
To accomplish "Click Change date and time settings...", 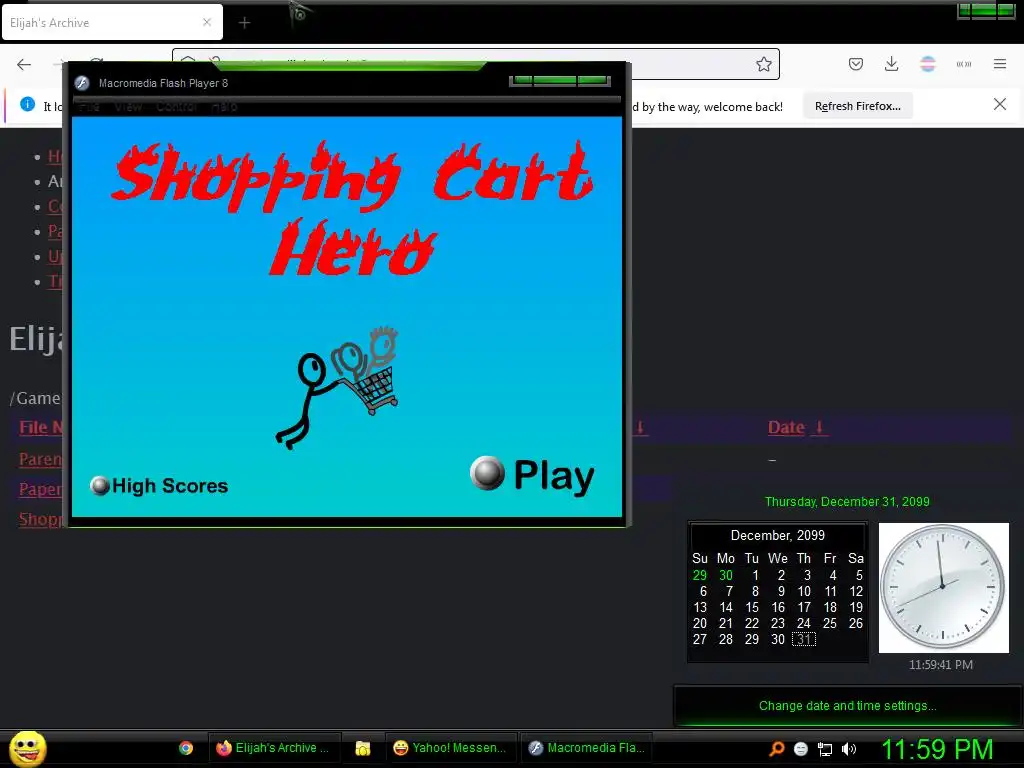I will click(847, 705).
